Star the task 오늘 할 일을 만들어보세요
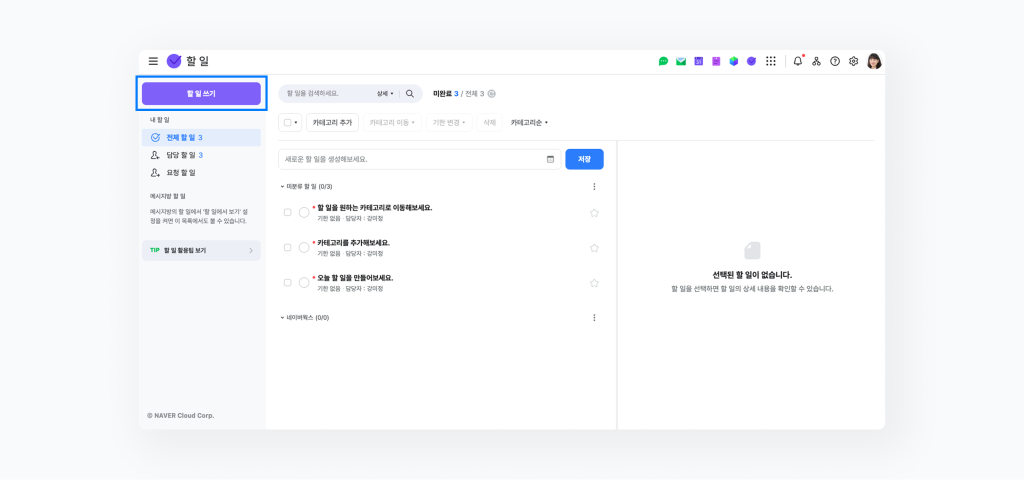 click(x=594, y=283)
